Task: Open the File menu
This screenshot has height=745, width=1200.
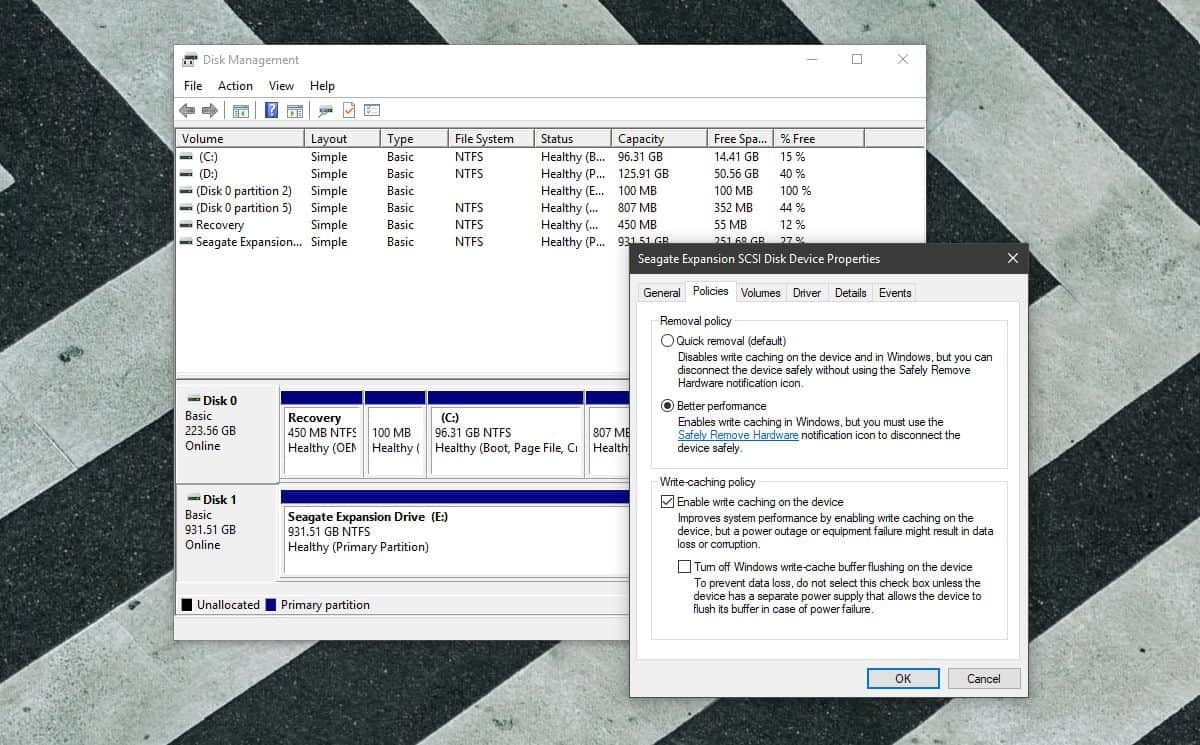Action: point(193,86)
